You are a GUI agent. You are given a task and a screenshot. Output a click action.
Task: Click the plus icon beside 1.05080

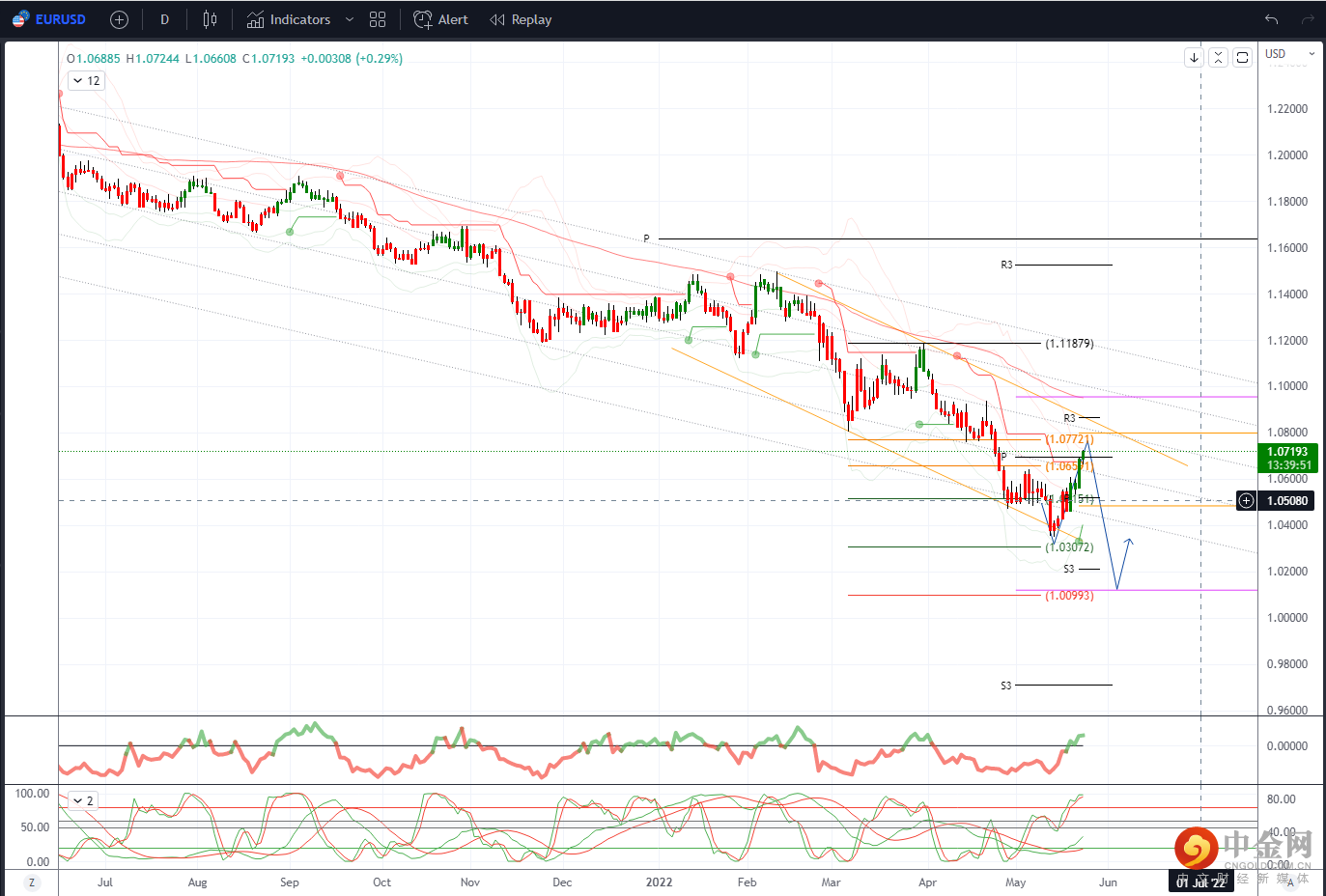click(1247, 500)
